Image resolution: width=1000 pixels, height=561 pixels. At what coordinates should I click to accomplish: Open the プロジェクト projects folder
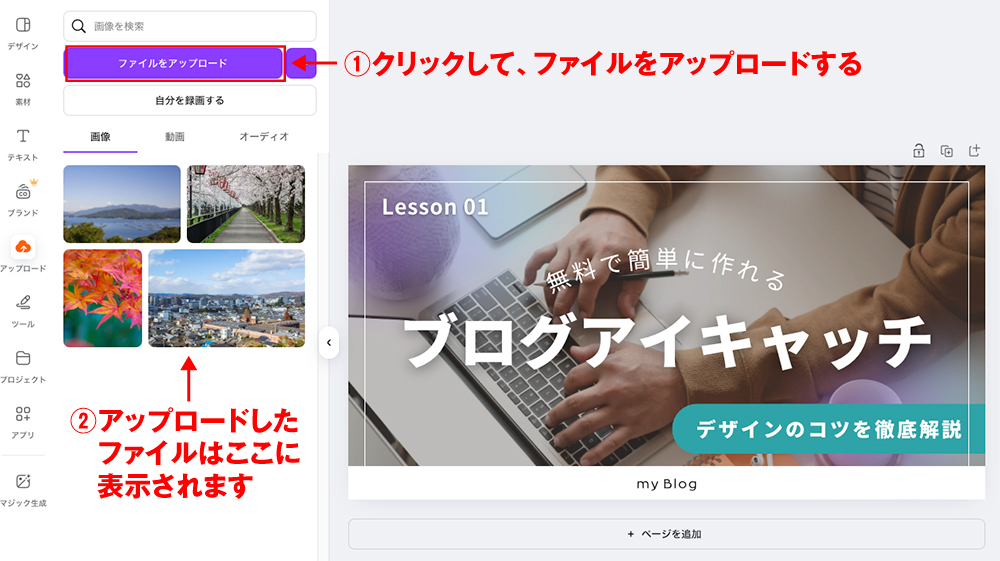tap(23, 366)
